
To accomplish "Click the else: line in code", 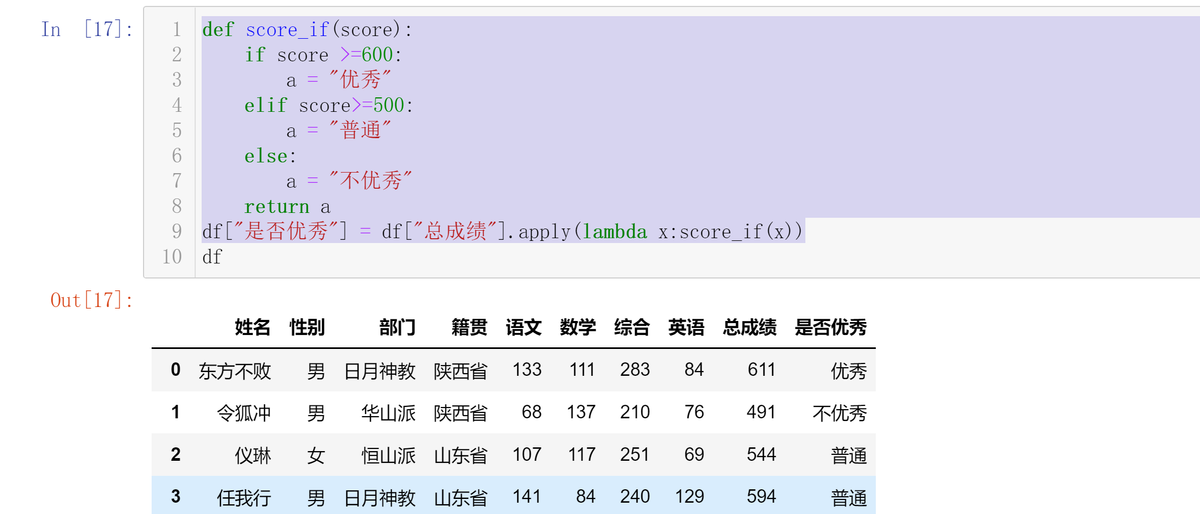I will point(270,156).
